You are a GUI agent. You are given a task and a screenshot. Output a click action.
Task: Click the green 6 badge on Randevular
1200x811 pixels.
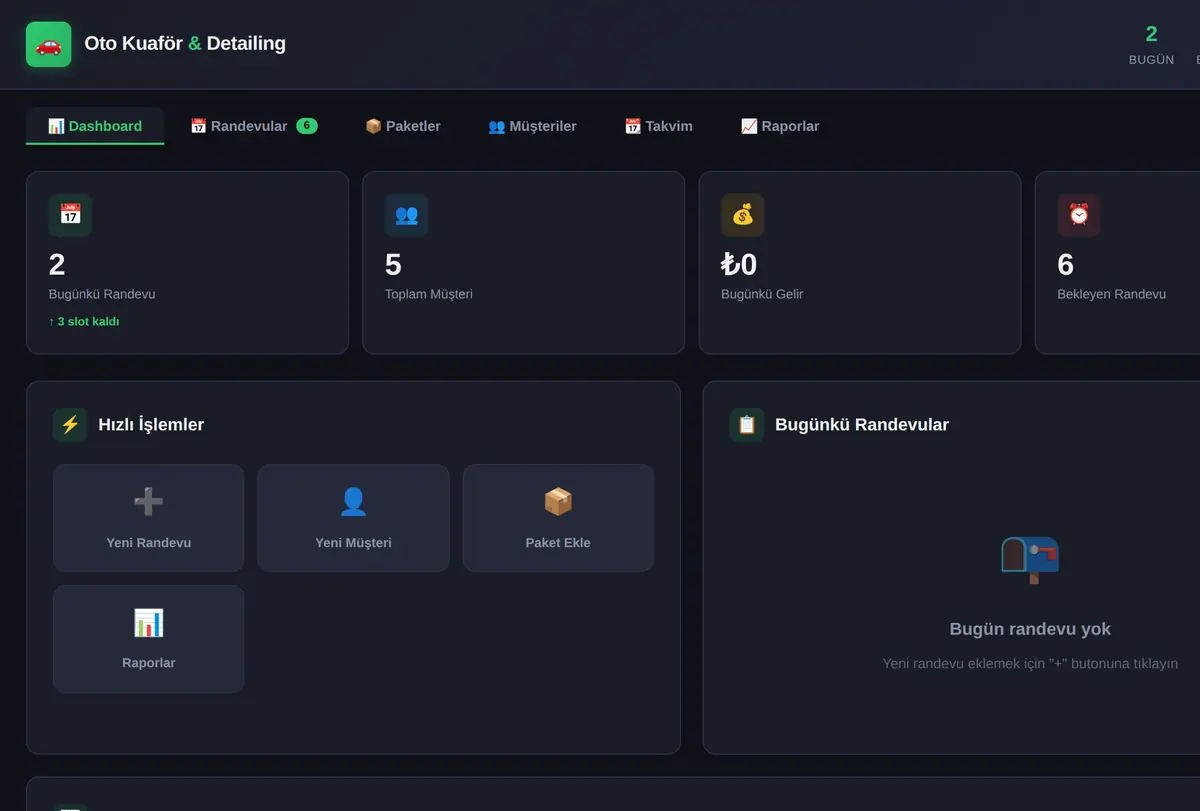pyautogui.click(x=307, y=126)
